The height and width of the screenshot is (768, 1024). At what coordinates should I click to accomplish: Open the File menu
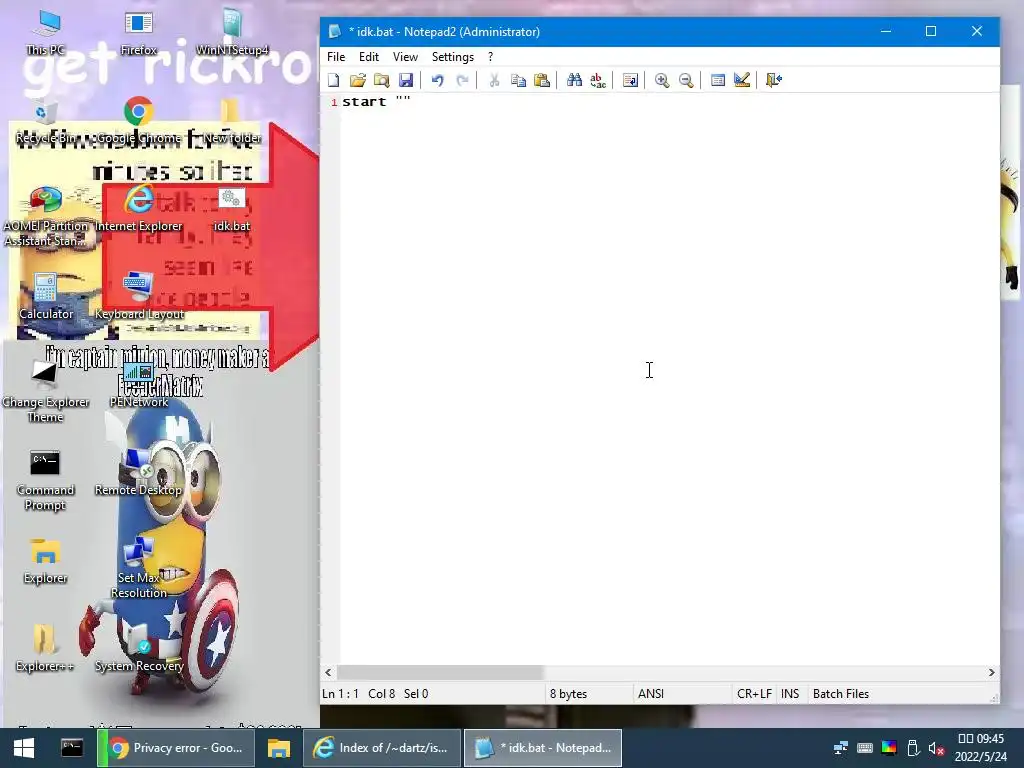(336, 57)
